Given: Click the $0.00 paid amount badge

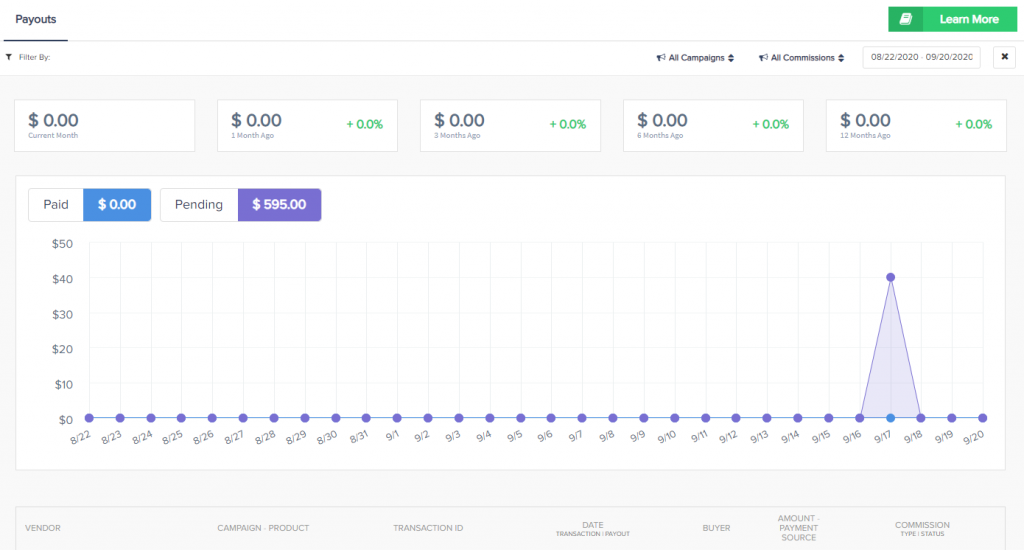Looking at the screenshot, I should [x=116, y=205].
